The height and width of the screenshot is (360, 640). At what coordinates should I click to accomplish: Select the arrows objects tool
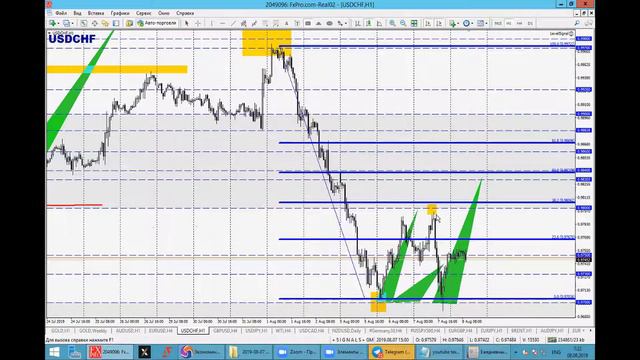click(340, 23)
